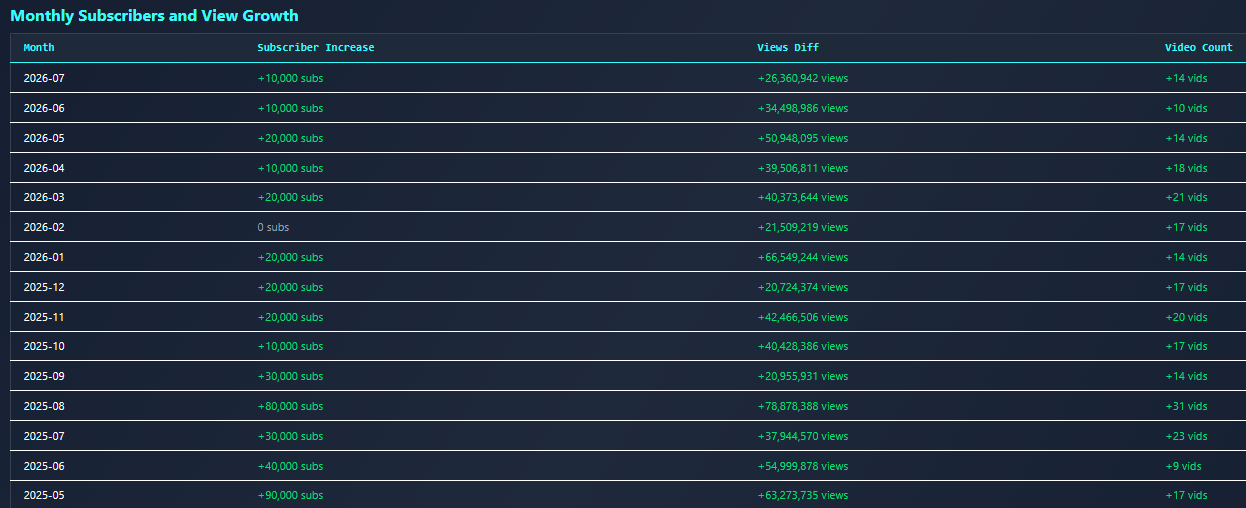The height and width of the screenshot is (508, 1246).
Task: Select the 2025-08 month cell
Action: coord(44,406)
